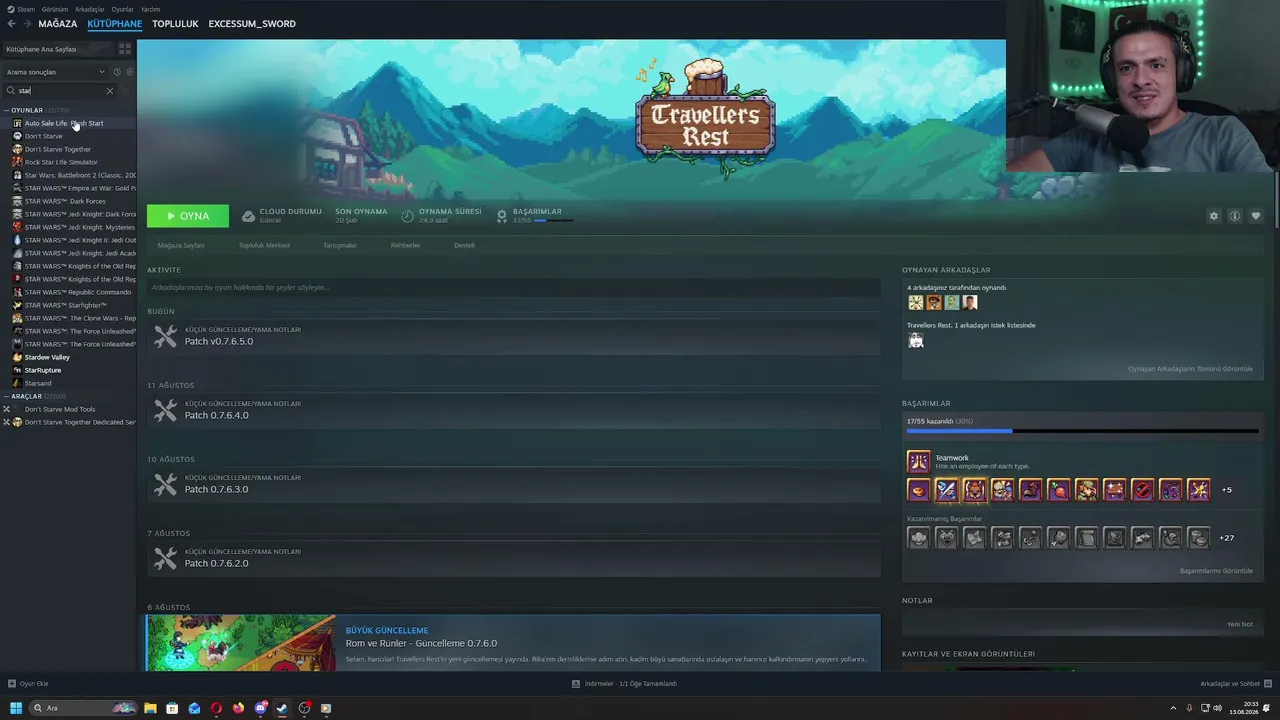Click the ready-to-play filter icon in sidebar

tap(129, 72)
